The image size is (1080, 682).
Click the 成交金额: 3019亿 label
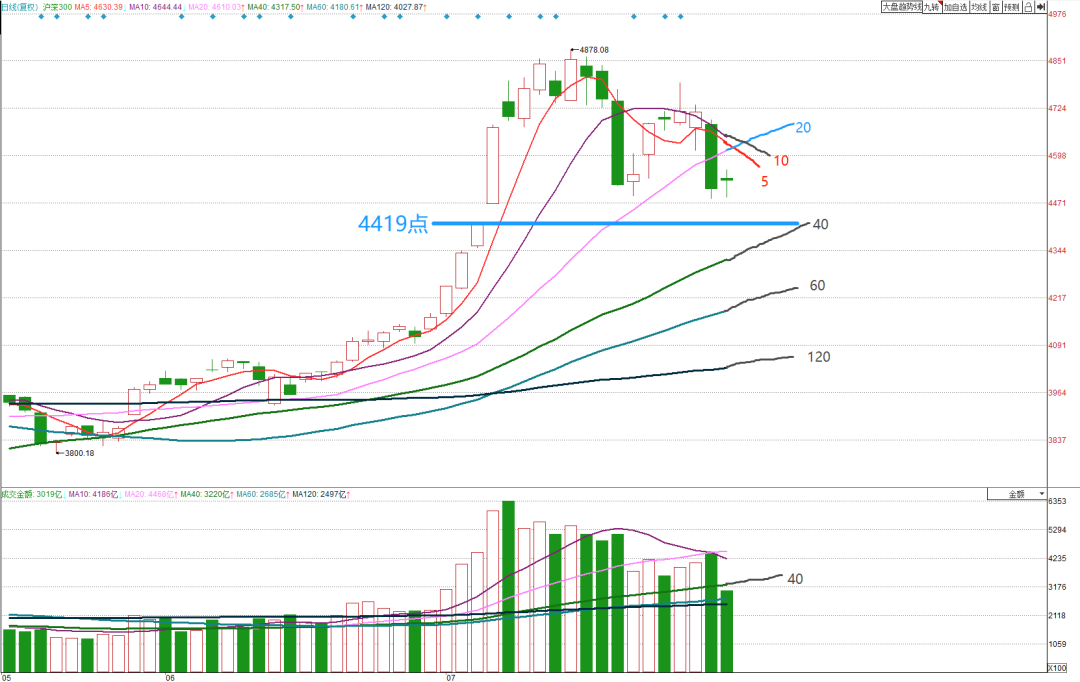pos(32,494)
